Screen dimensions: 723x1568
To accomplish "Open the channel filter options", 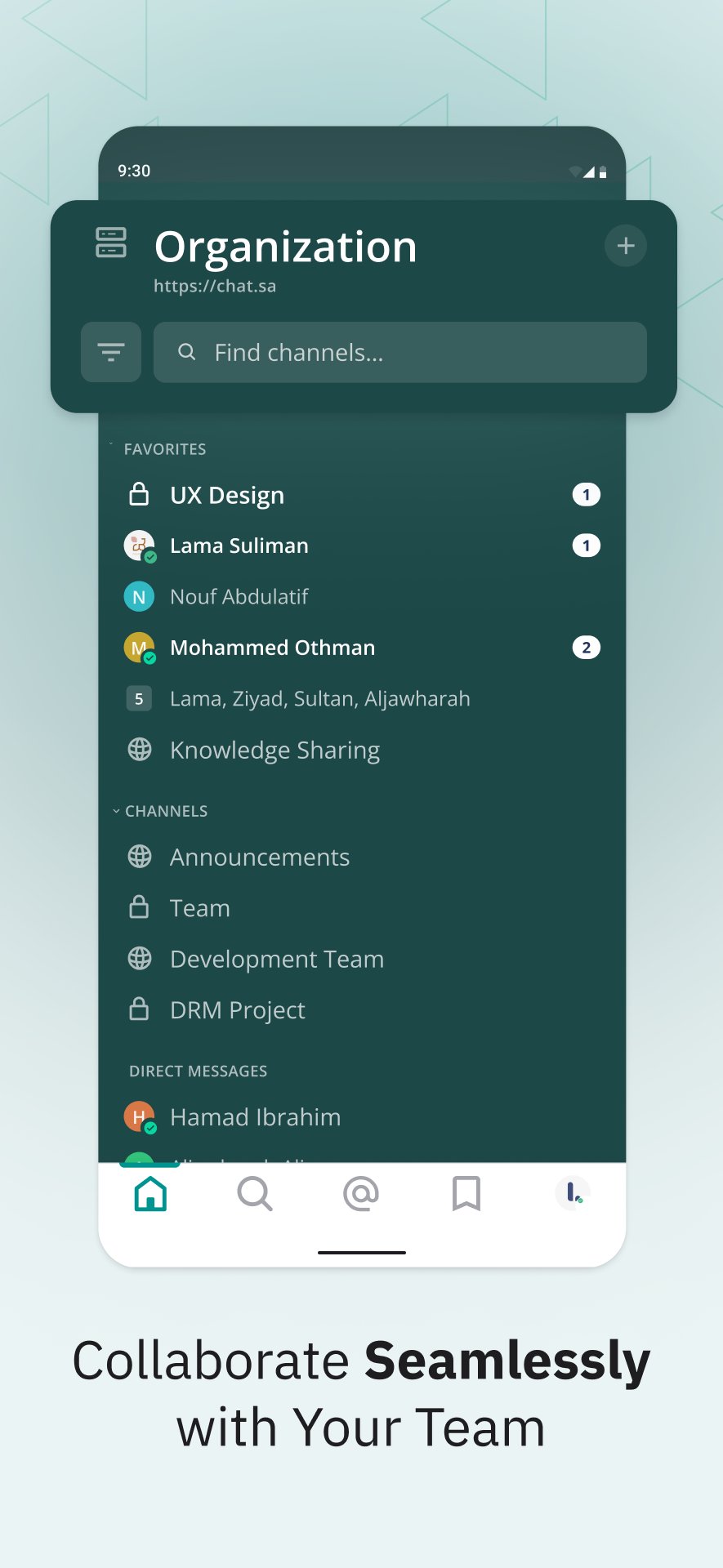I will [x=111, y=352].
